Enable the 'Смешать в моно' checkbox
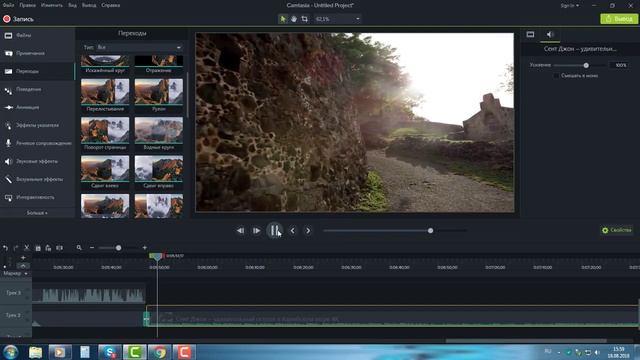 (x=556, y=76)
